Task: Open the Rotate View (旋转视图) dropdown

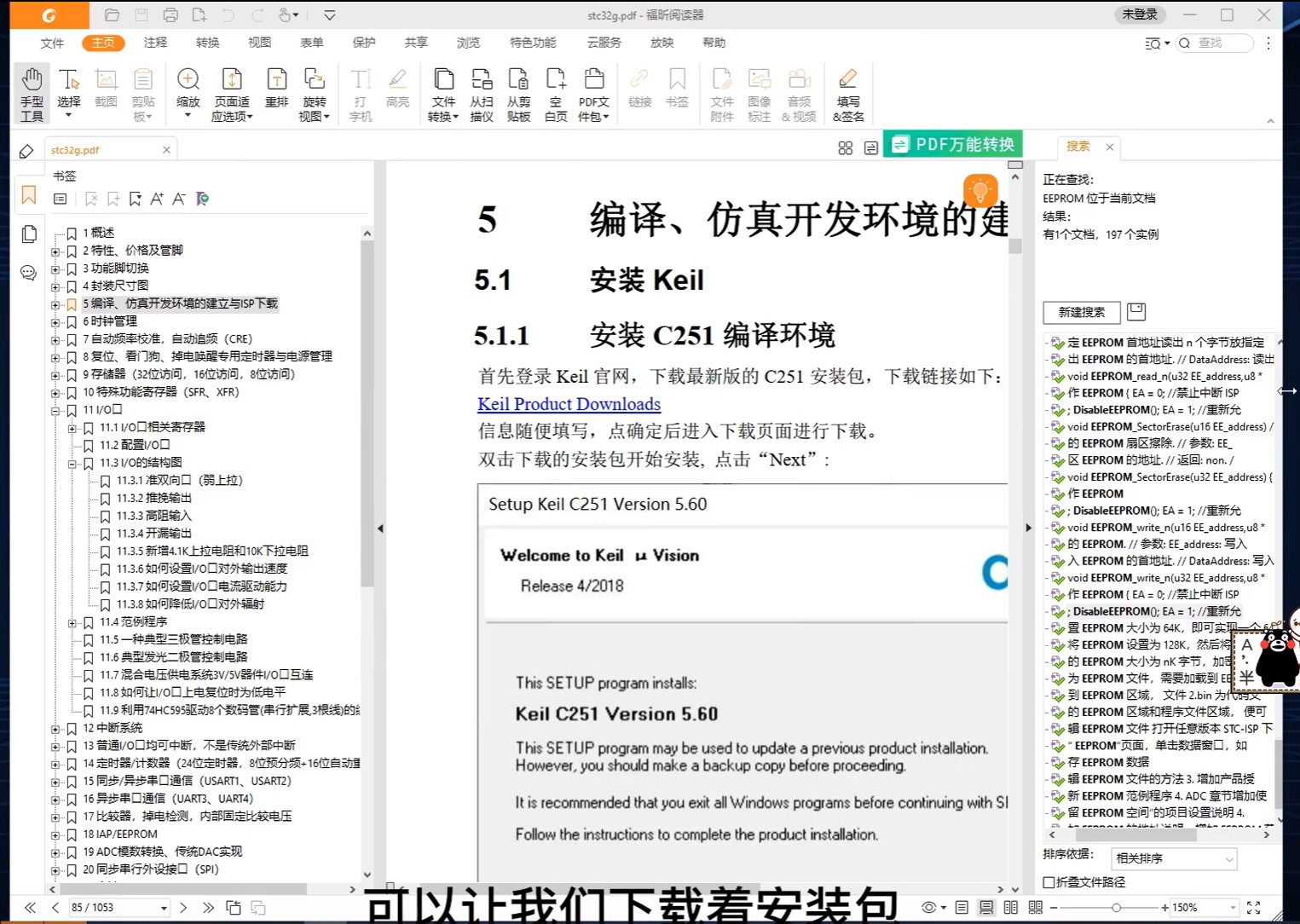Action: point(314,117)
